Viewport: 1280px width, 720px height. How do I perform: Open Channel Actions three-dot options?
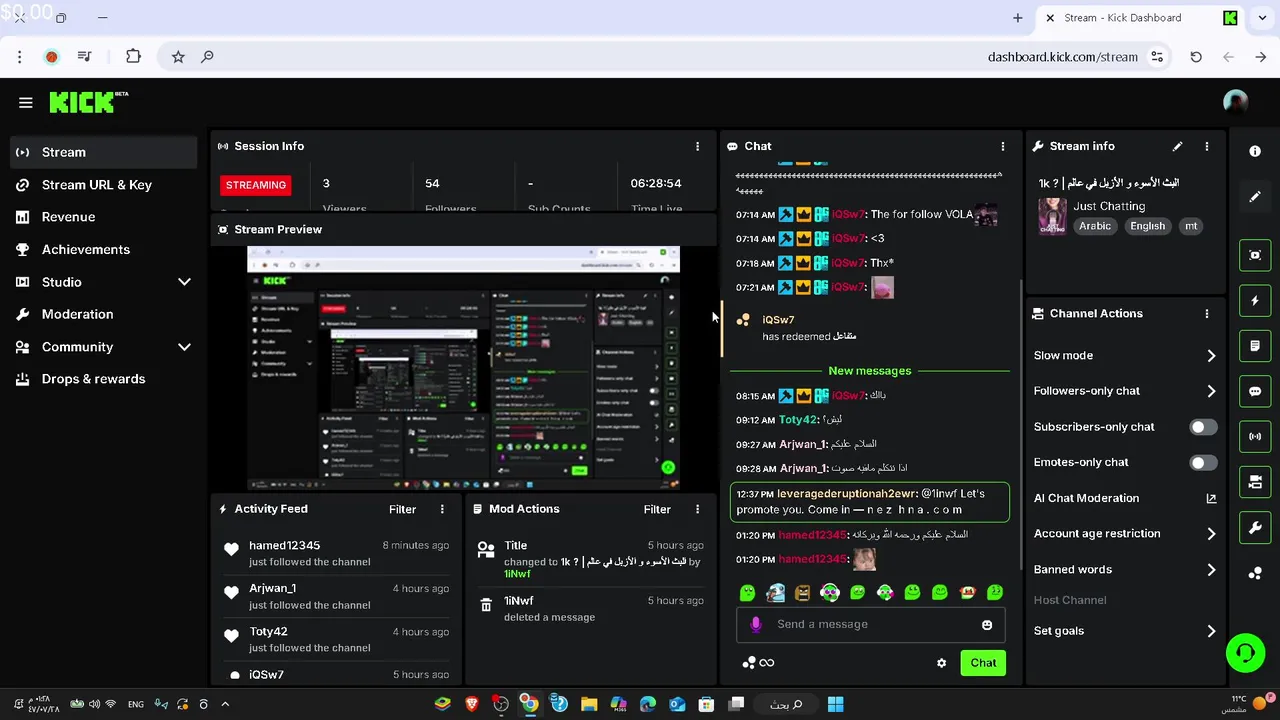(1207, 313)
